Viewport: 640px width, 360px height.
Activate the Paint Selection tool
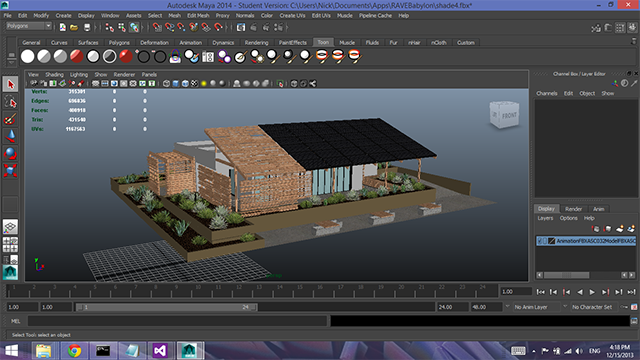[x=11, y=119]
